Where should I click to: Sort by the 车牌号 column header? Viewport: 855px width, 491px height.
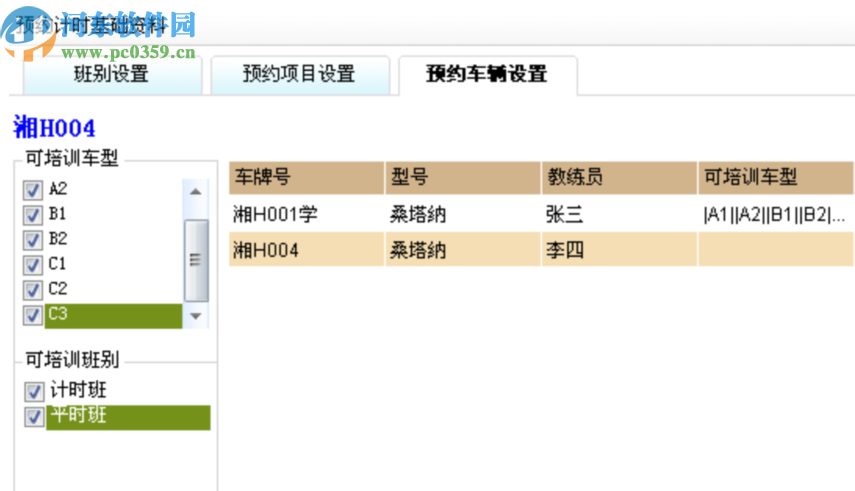(x=306, y=177)
